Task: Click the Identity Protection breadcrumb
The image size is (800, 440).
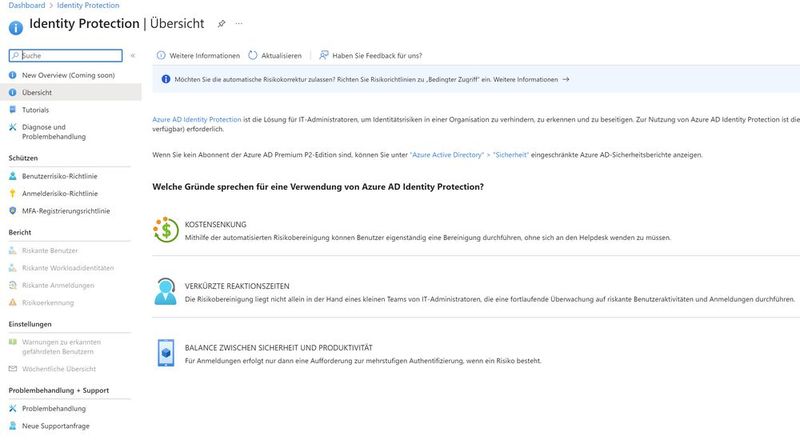Action: [x=88, y=5]
